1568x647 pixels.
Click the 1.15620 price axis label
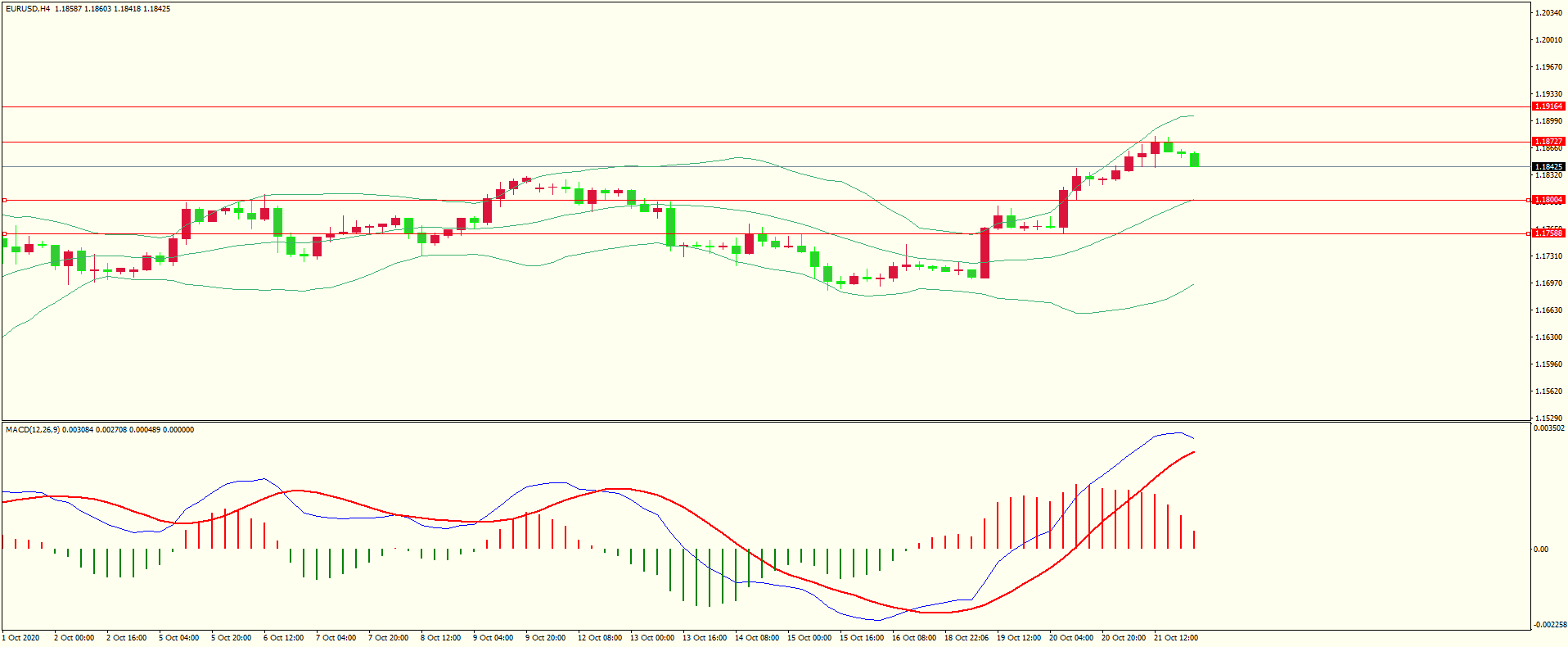[1549, 391]
